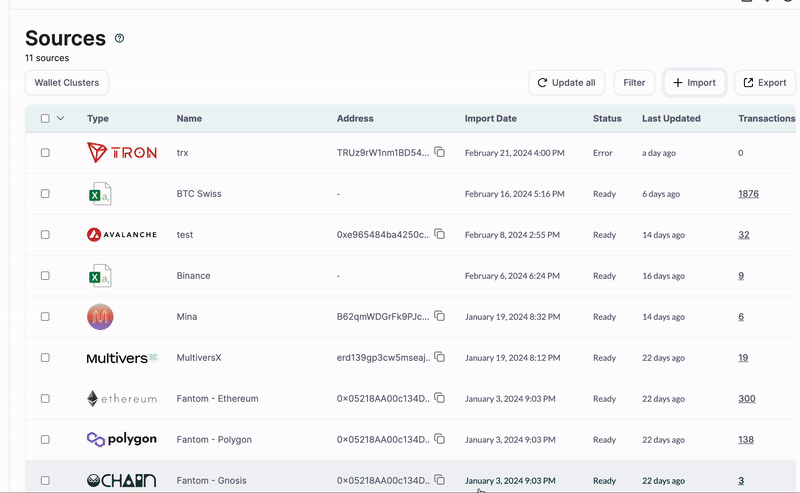Copy the Fantom - Ethereum address
This screenshot has height=493, width=800.
[x=439, y=398]
